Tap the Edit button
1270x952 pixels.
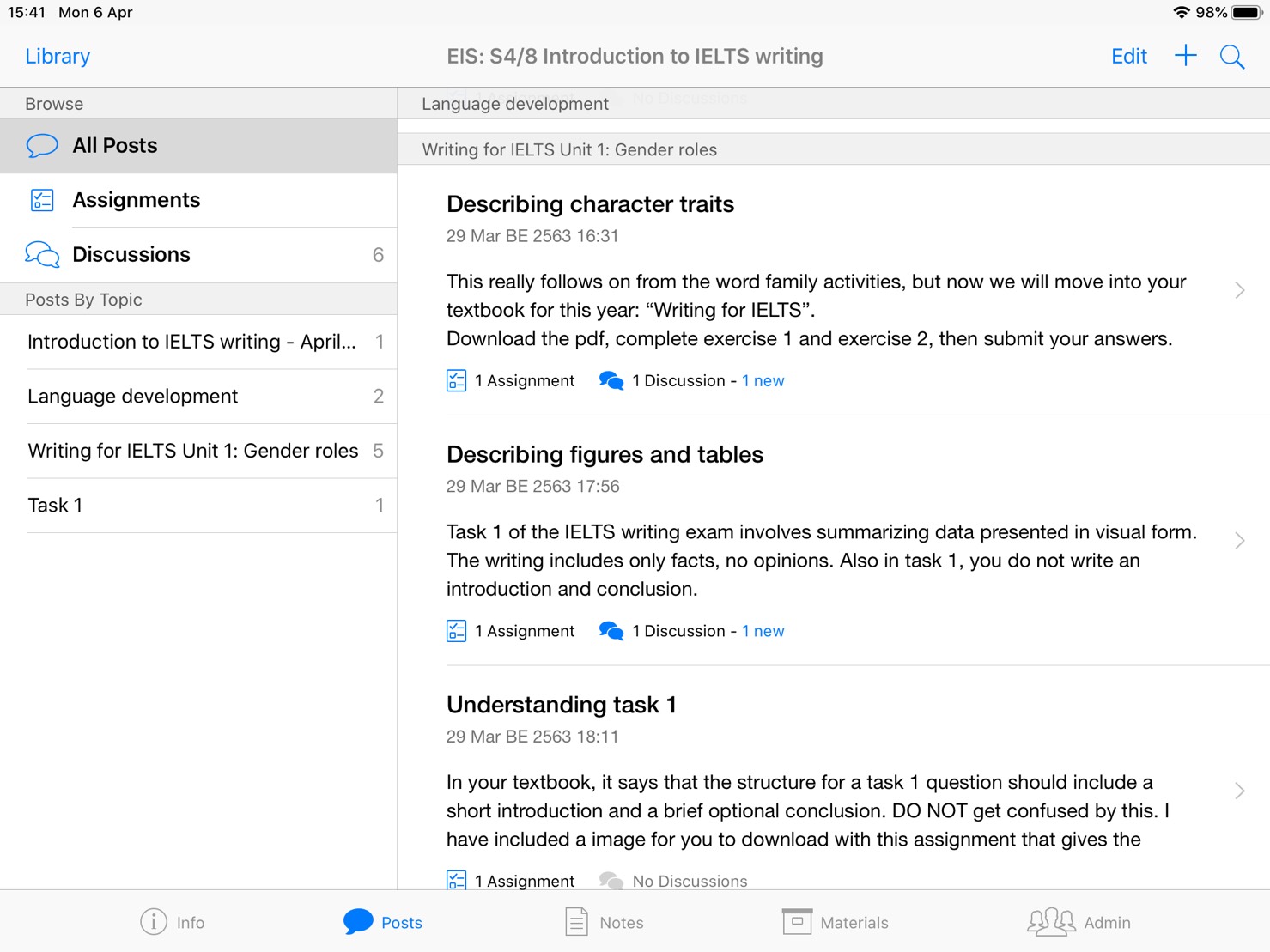[x=1129, y=56]
